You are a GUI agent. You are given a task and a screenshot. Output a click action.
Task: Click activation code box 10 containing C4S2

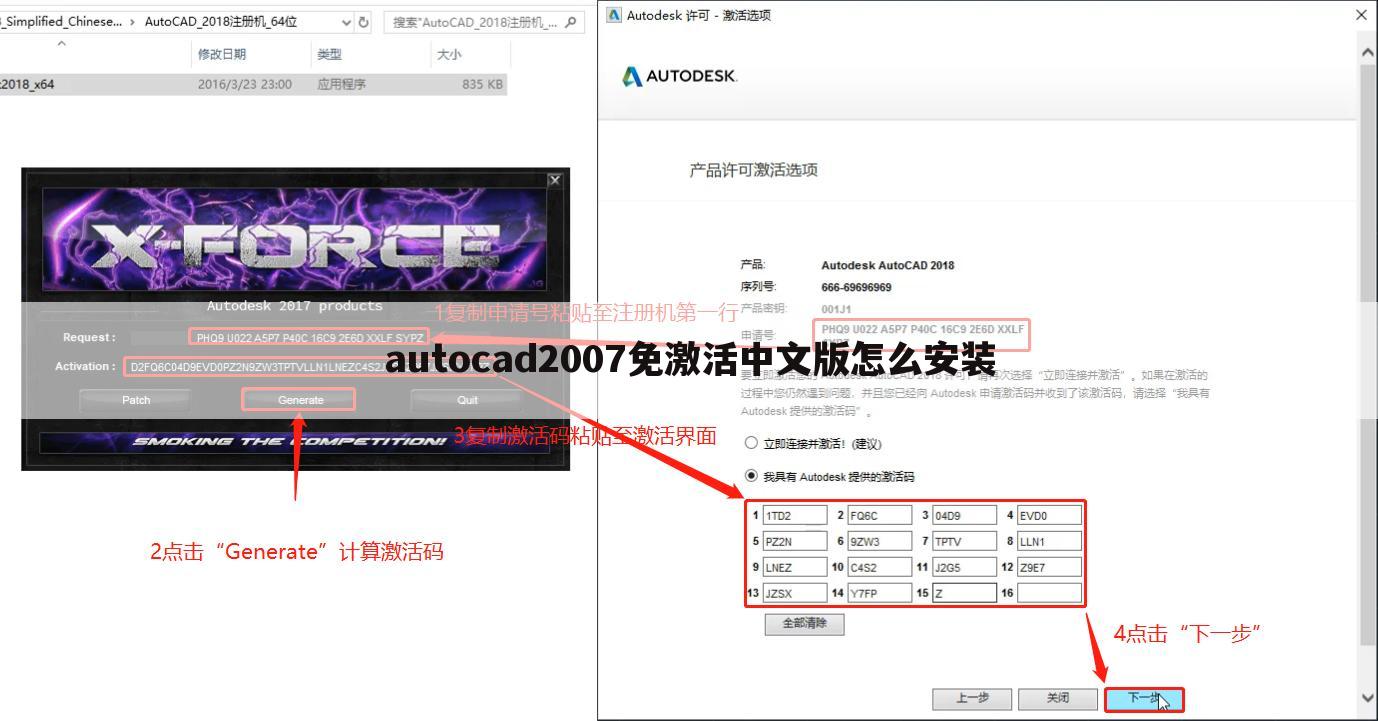pyautogui.click(x=880, y=567)
